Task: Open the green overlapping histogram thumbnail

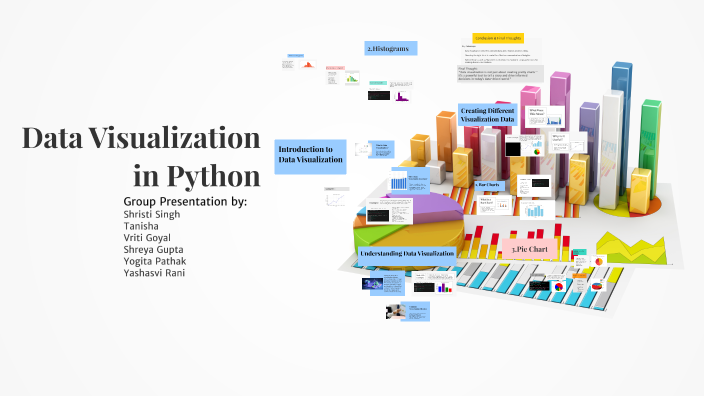Action: click(x=352, y=78)
